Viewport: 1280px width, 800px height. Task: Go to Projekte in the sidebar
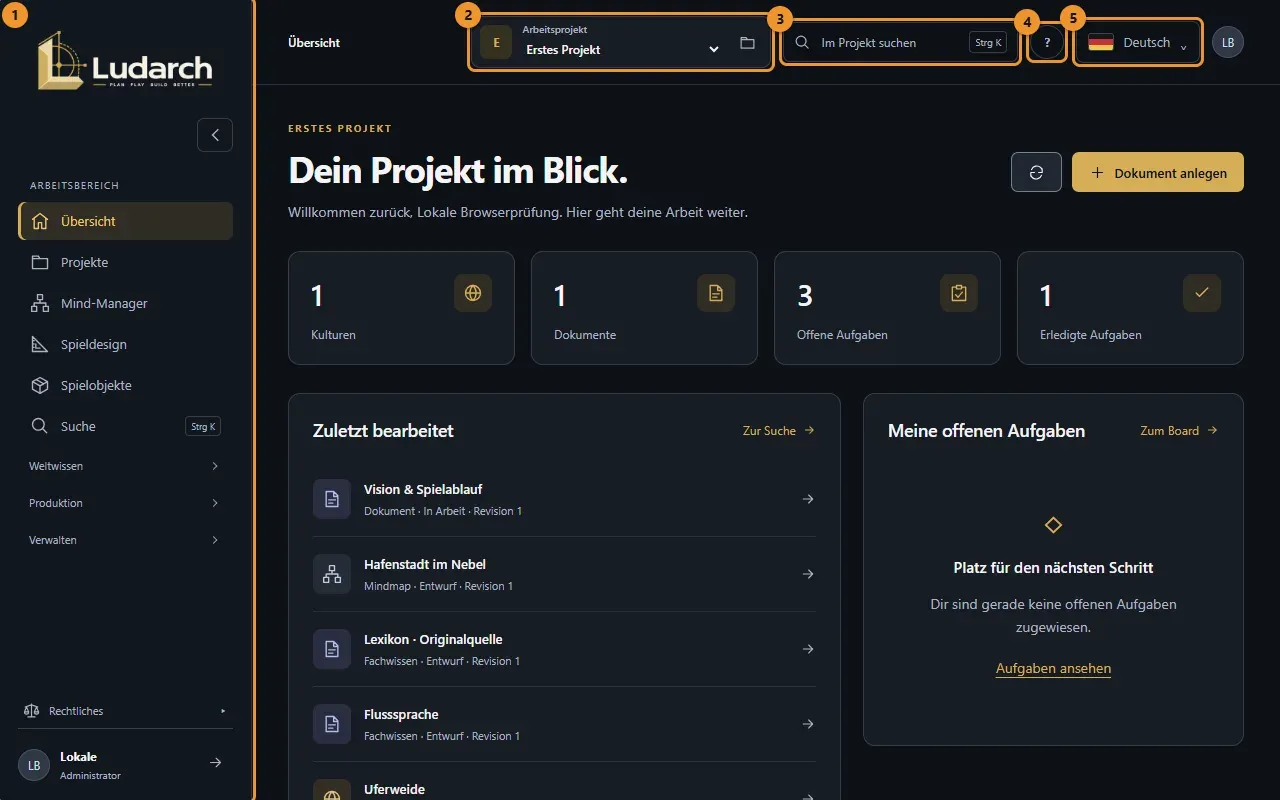pyautogui.click(x=125, y=262)
